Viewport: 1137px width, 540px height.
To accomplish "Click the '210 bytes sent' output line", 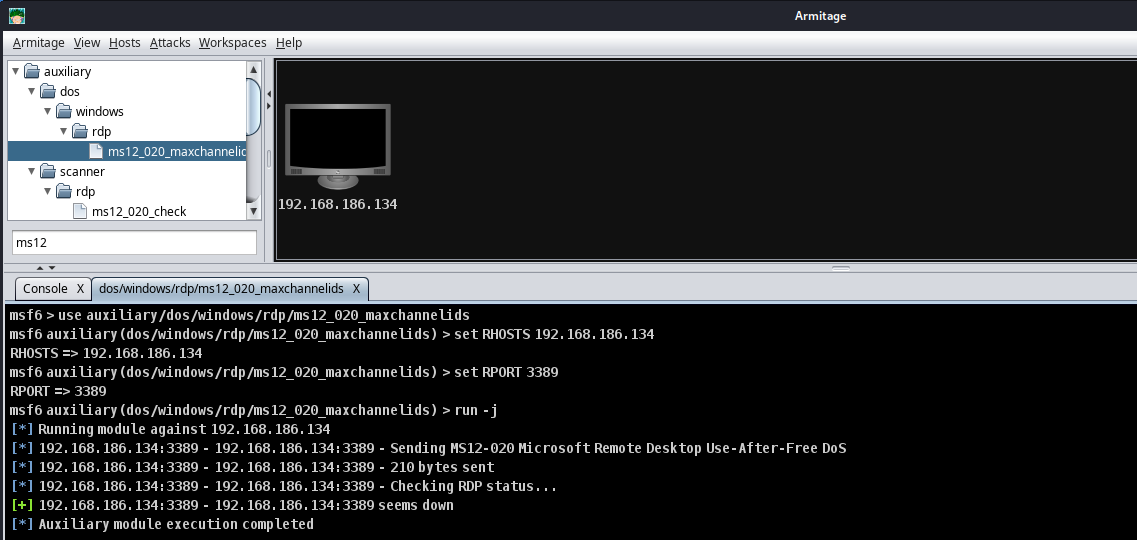I will [x=253, y=468].
